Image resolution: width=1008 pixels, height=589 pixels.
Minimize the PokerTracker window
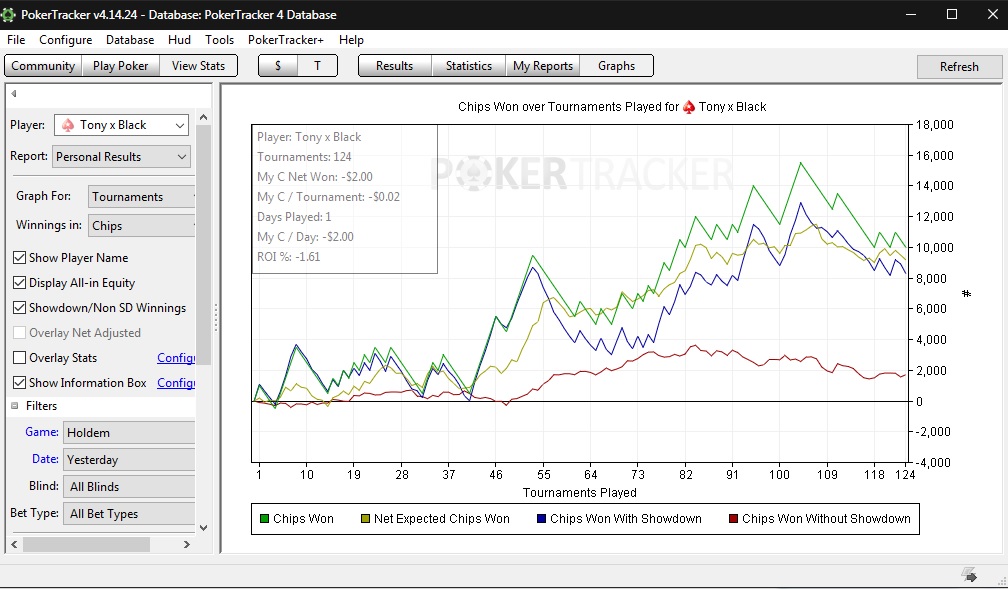[911, 14]
